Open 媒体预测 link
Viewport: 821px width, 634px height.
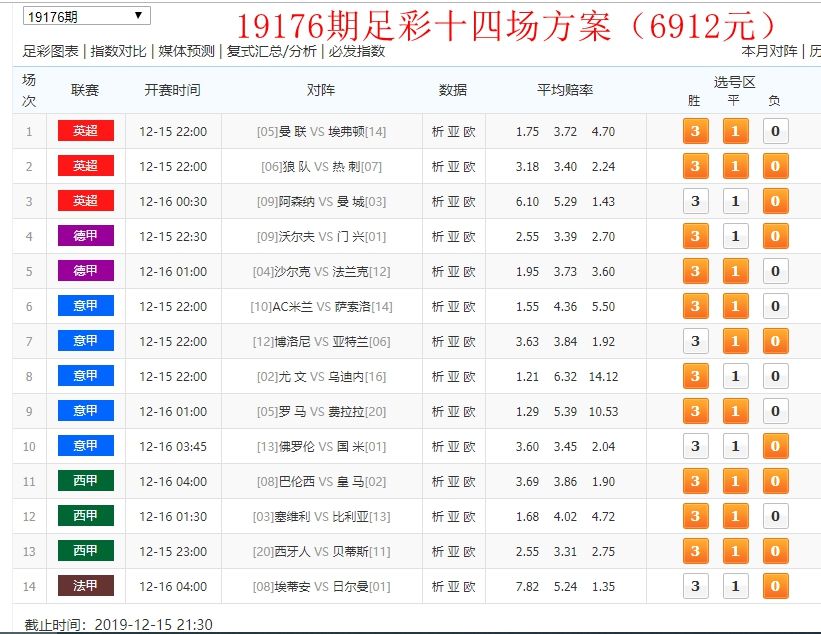[186, 51]
